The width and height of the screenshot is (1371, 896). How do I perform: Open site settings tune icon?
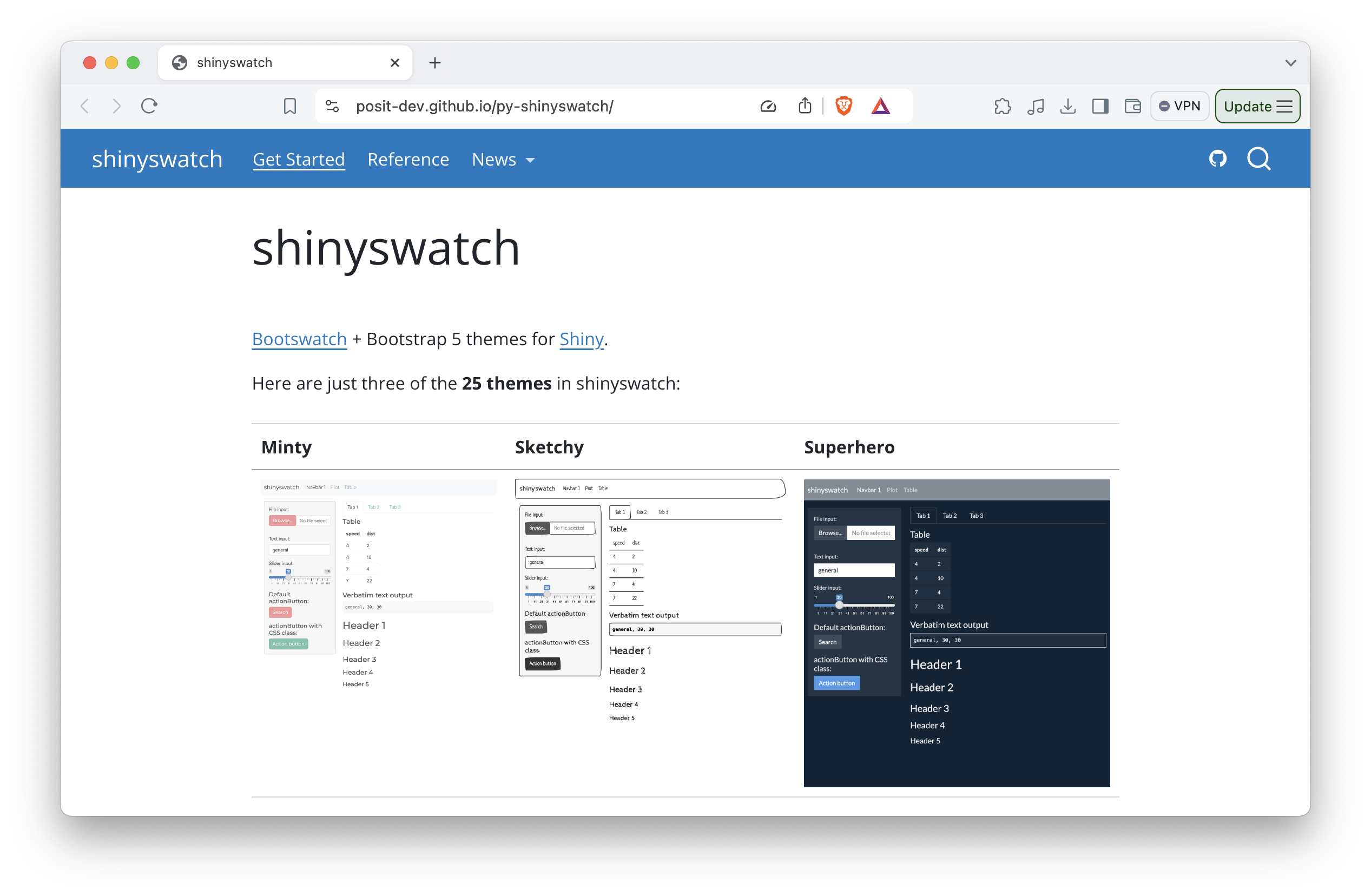[332, 106]
